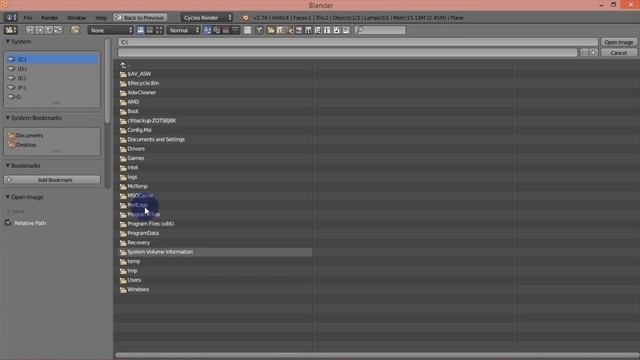Toggle the Relative Path checkbox

[x=8, y=223]
